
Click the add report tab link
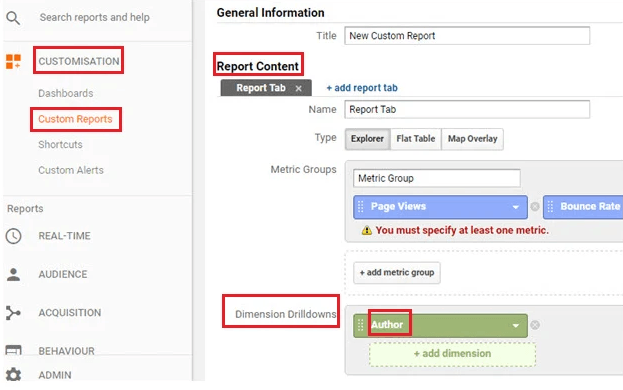pyautogui.click(x=362, y=88)
